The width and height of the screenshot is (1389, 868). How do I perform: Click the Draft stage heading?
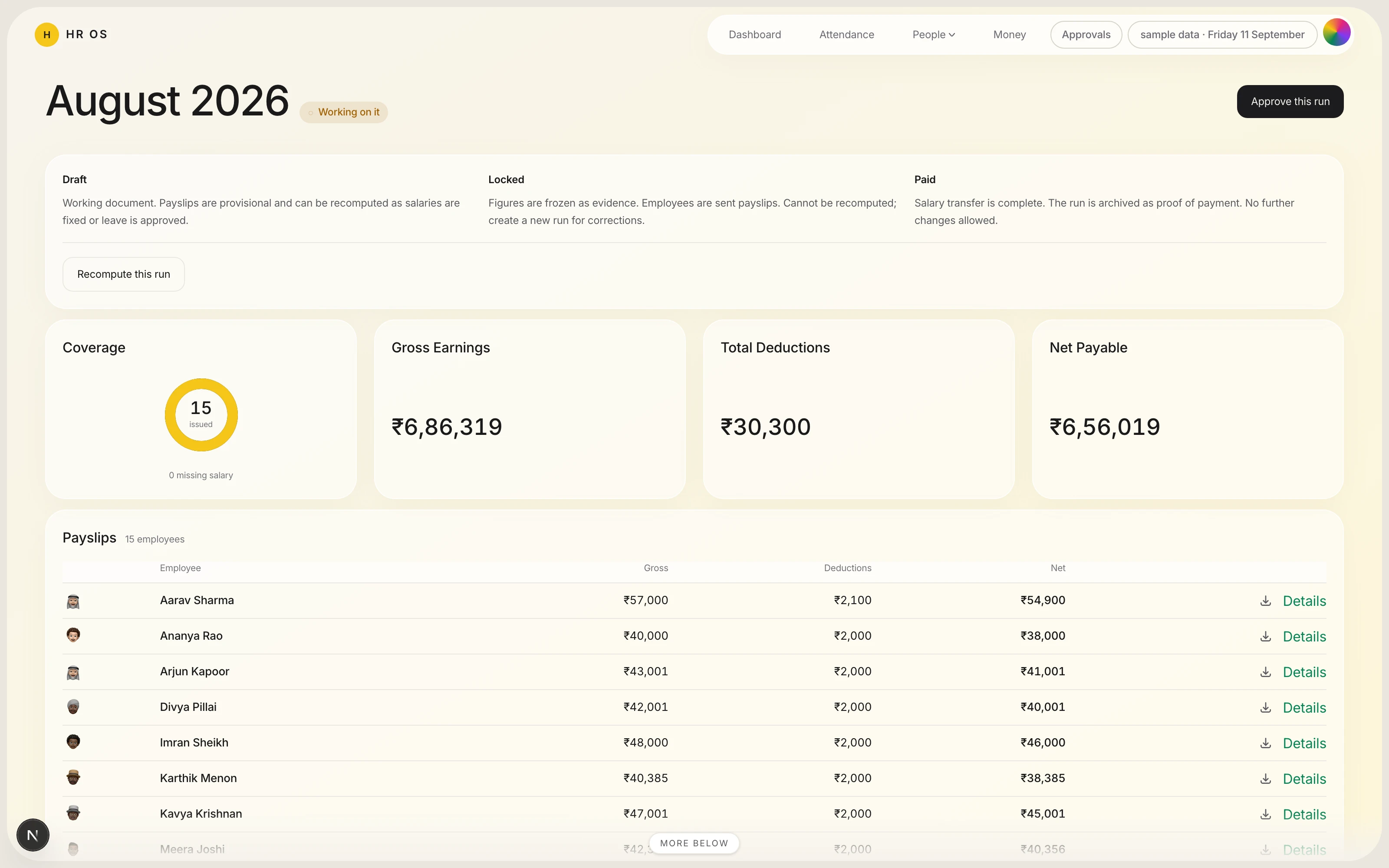pyautogui.click(x=75, y=180)
